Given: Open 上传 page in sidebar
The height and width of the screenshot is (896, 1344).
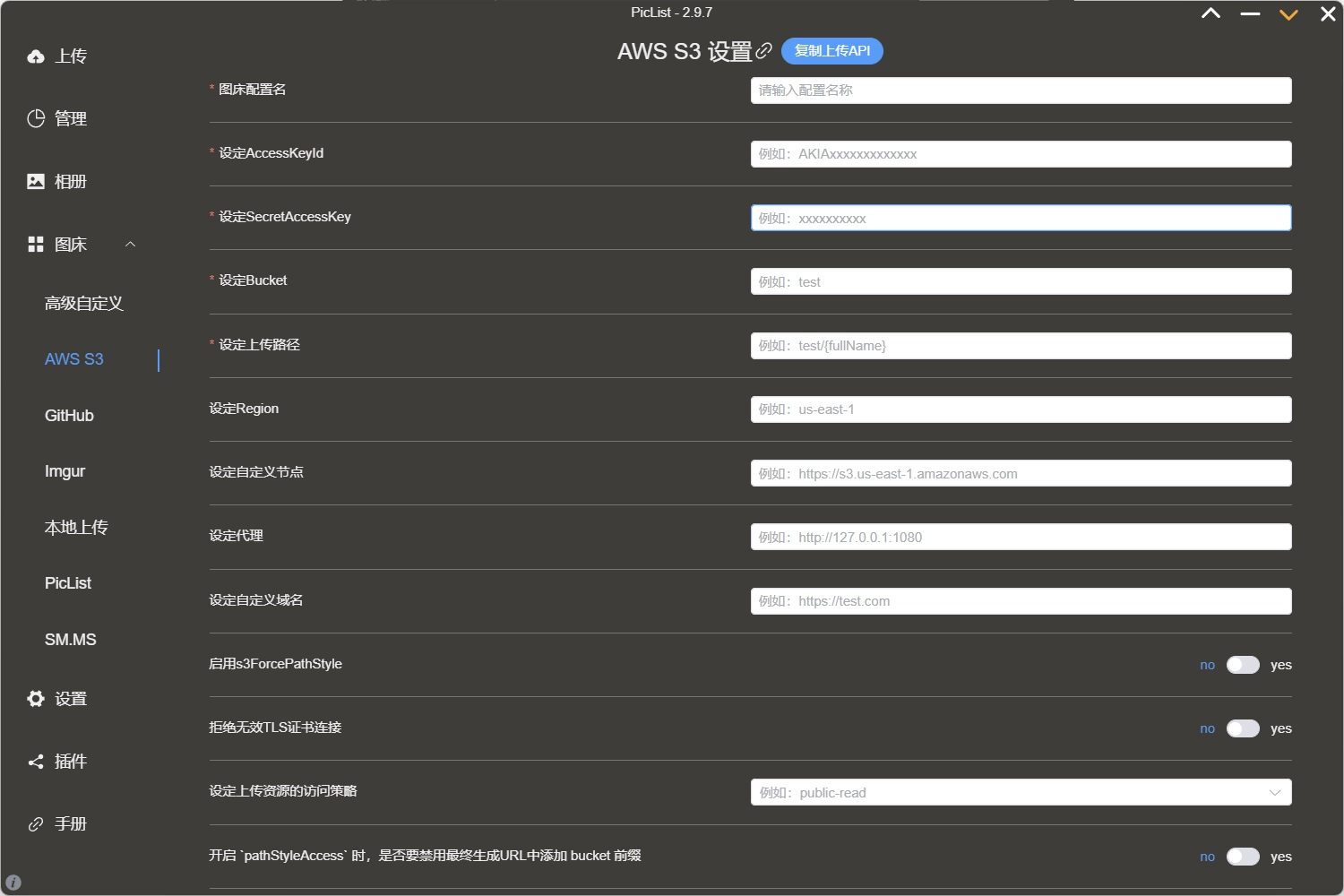Looking at the screenshot, I should (x=71, y=56).
